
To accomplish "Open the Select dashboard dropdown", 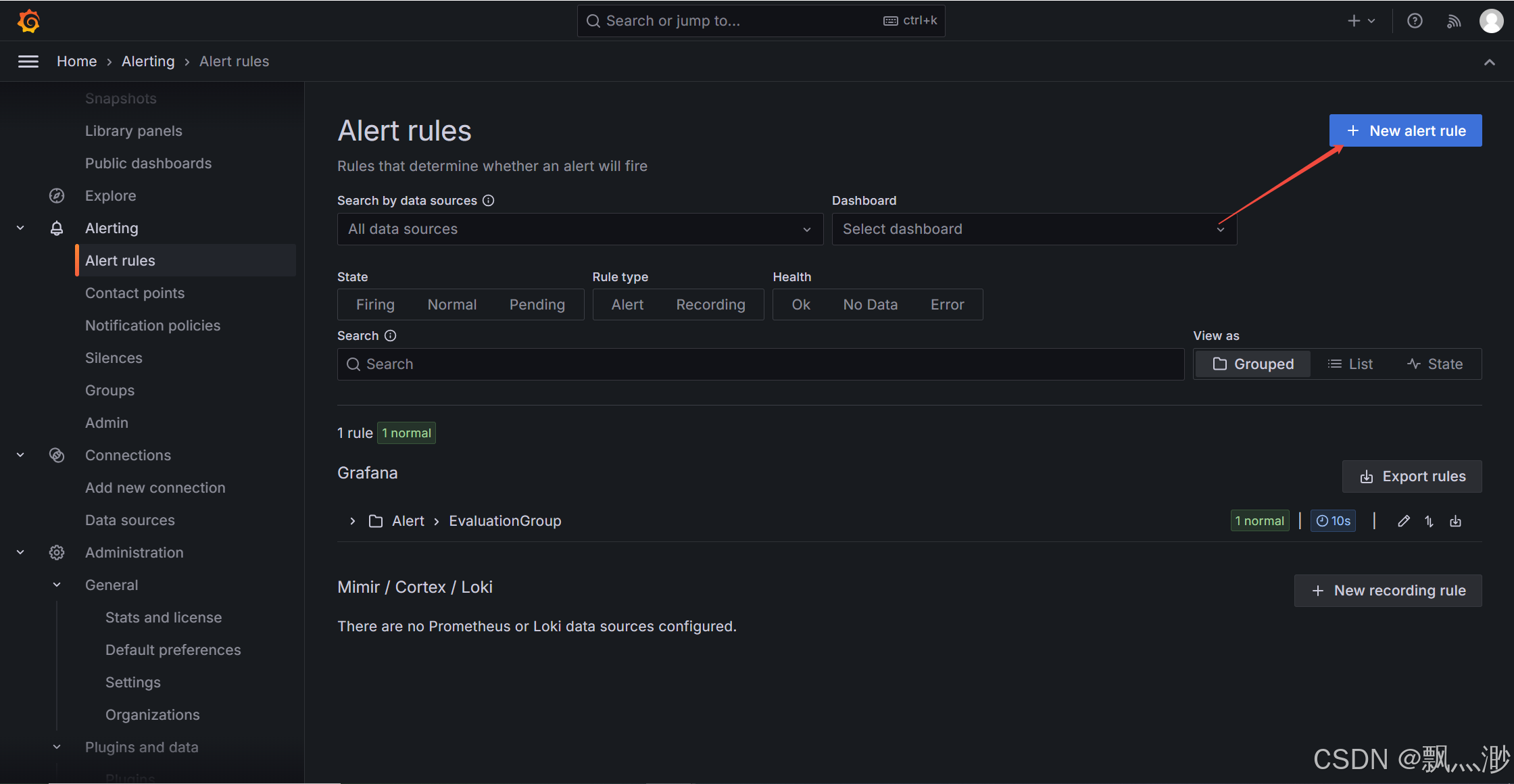I will click(1034, 229).
